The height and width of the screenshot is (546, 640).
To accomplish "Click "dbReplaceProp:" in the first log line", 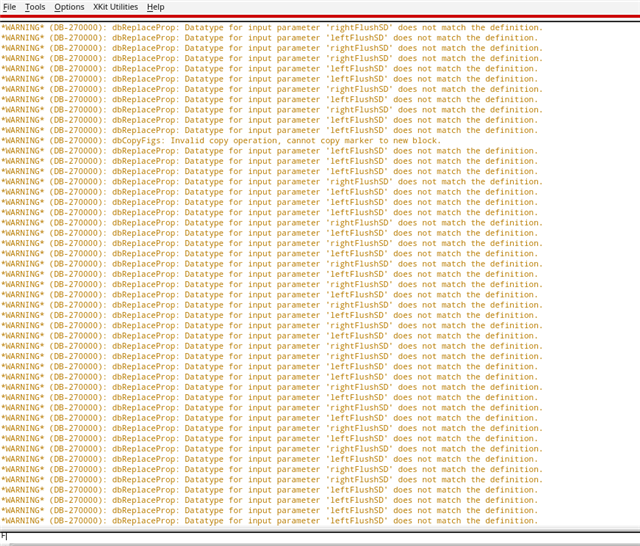I will pos(146,27).
